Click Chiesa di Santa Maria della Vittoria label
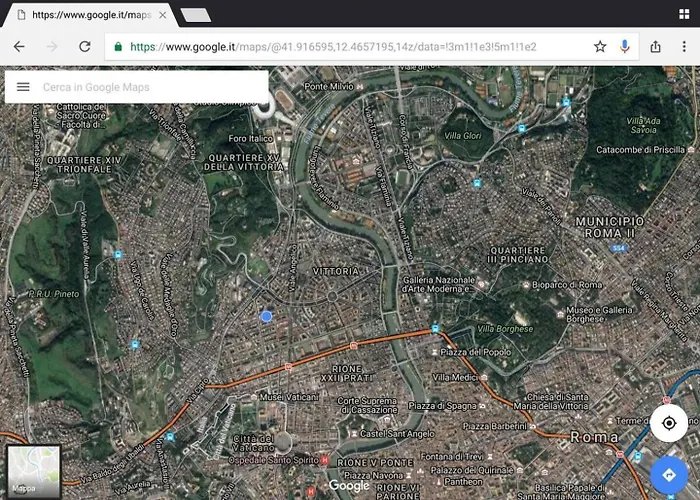 click(550, 401)
